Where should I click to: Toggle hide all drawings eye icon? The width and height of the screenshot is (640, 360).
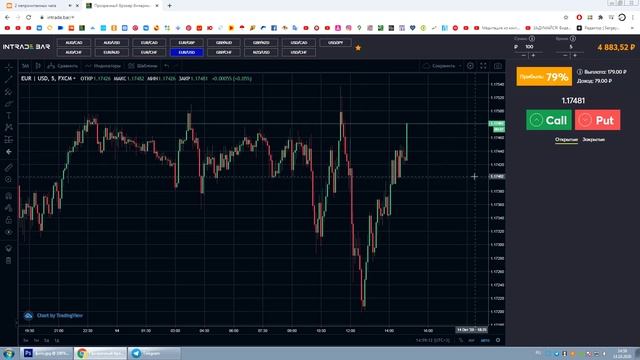click(x=9, y=232)
